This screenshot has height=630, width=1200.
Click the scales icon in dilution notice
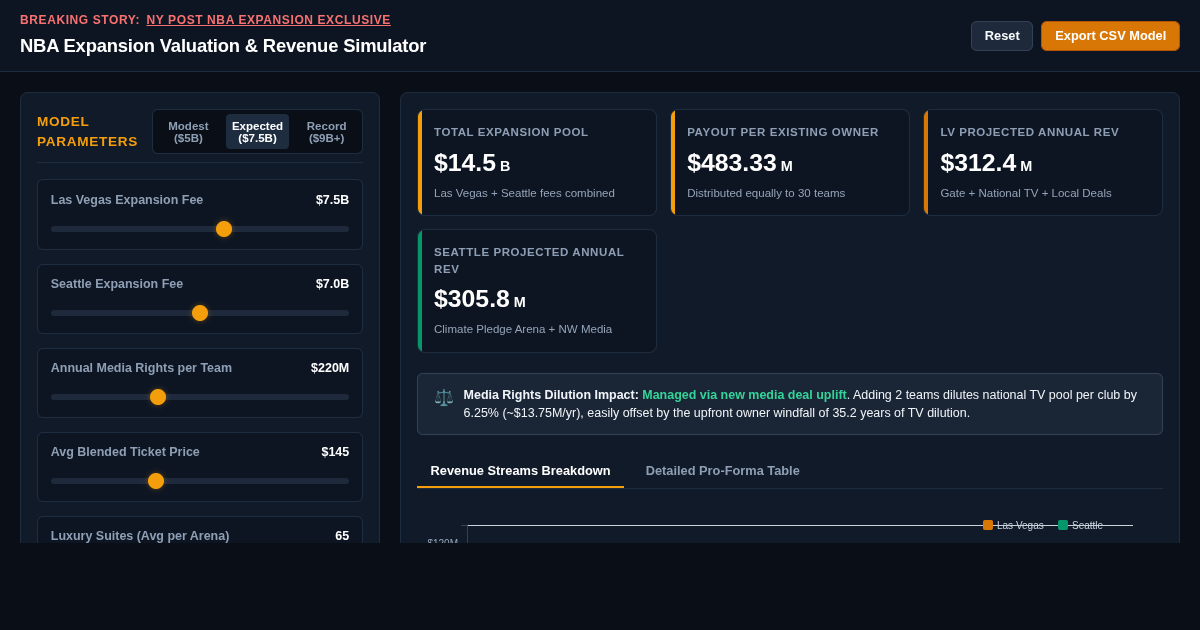click(443, 397)
